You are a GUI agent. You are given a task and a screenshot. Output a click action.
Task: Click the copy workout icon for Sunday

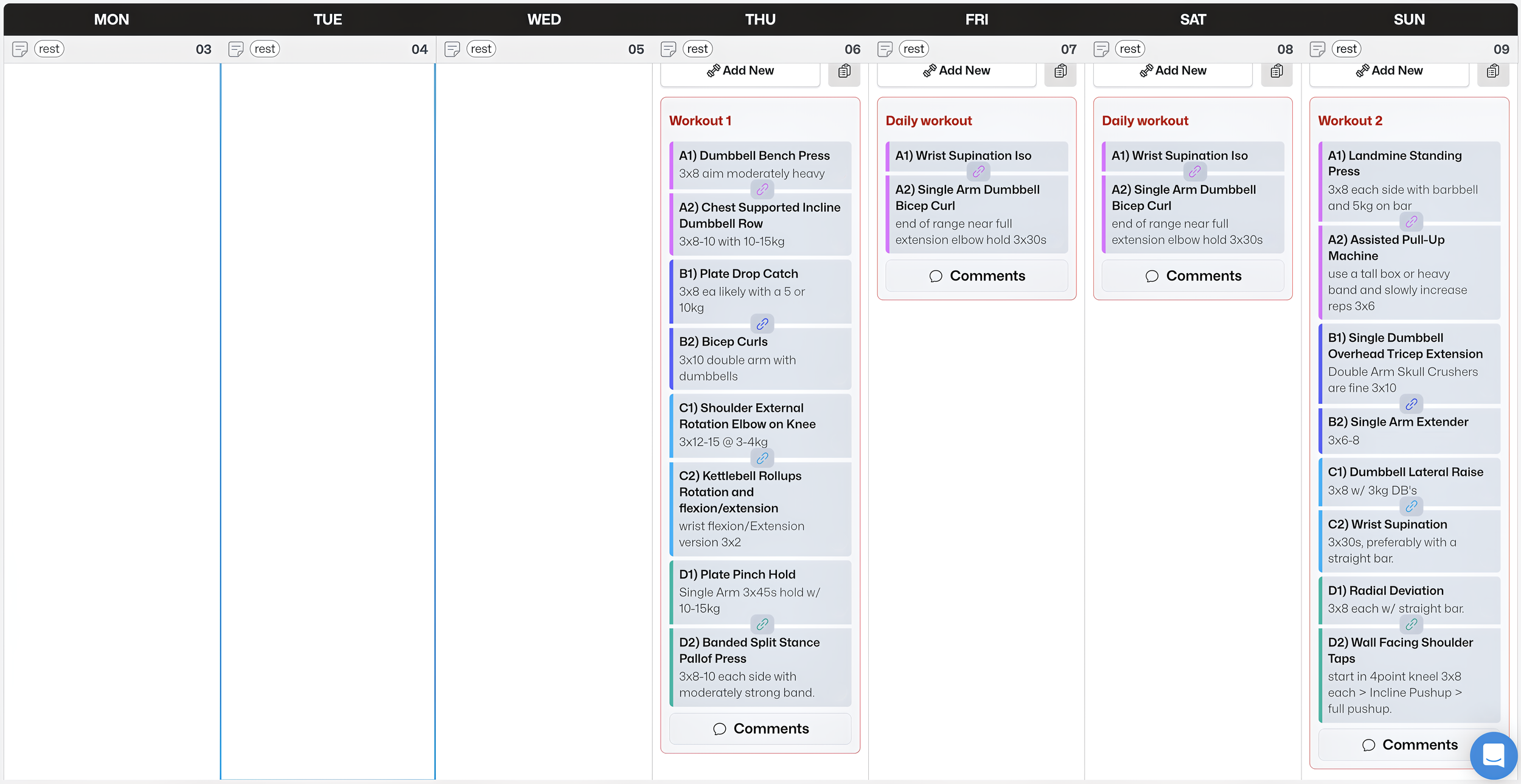[1493, 72]
